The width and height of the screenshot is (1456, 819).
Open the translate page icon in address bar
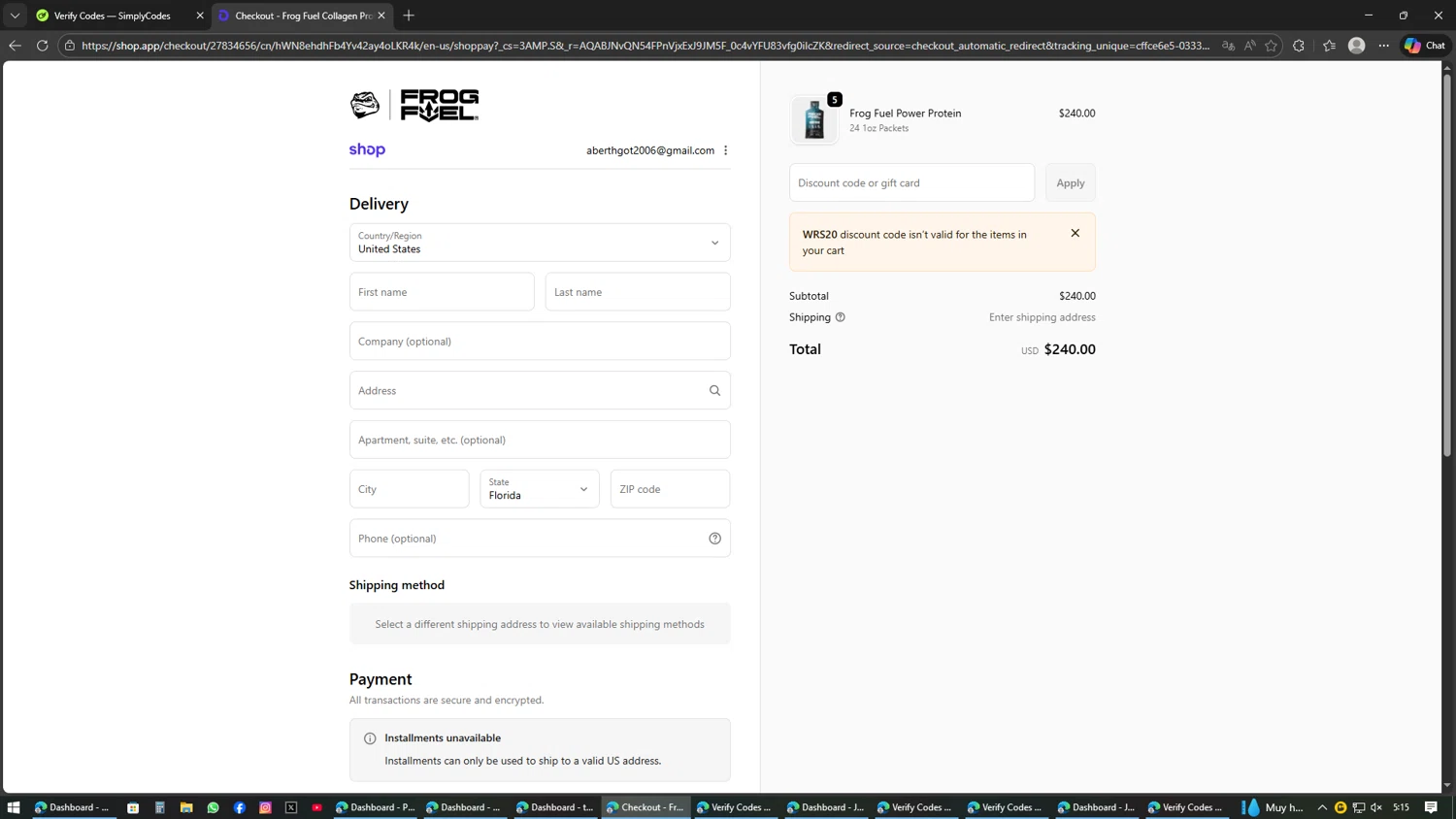(1229, 46)
